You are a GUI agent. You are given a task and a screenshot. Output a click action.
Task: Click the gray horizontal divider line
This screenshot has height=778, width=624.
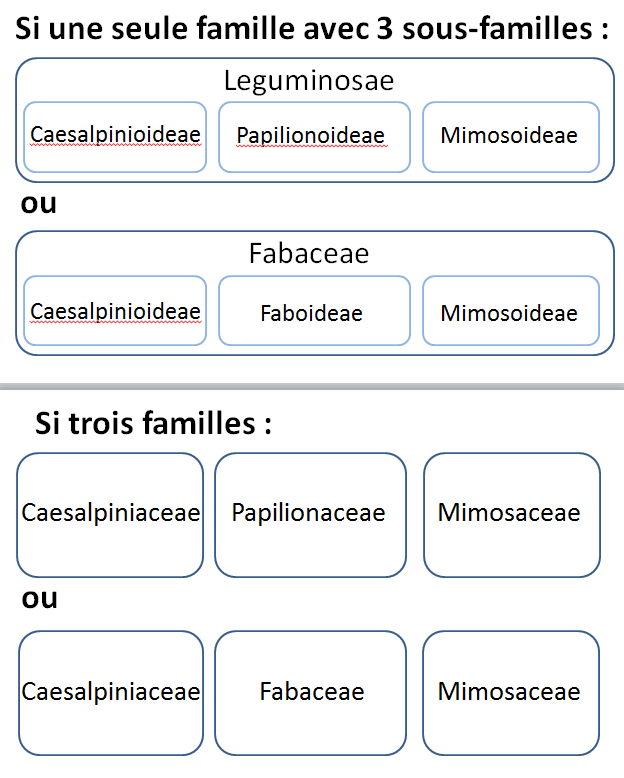pos(312,387)
